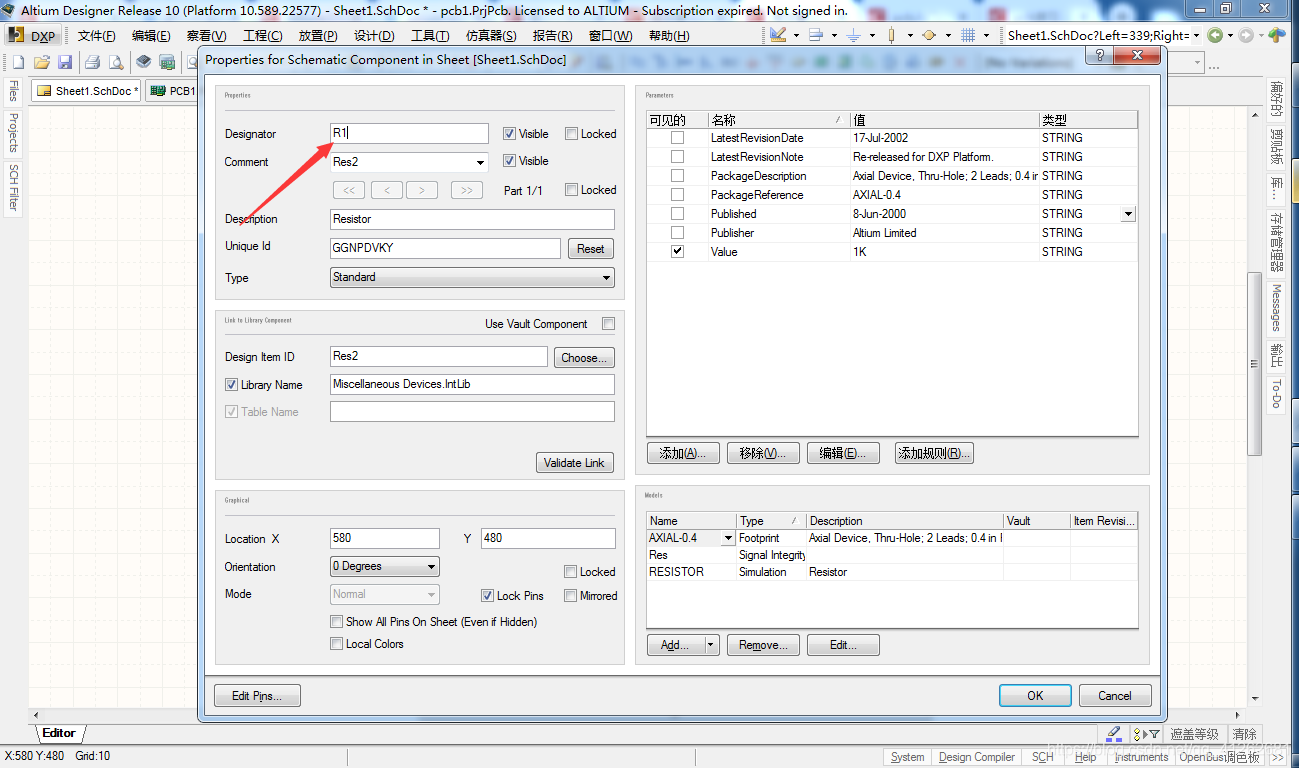Enable Show All Pins On Sheet checkbox
The image size is (1299, 768).
(x=337, y=622)
